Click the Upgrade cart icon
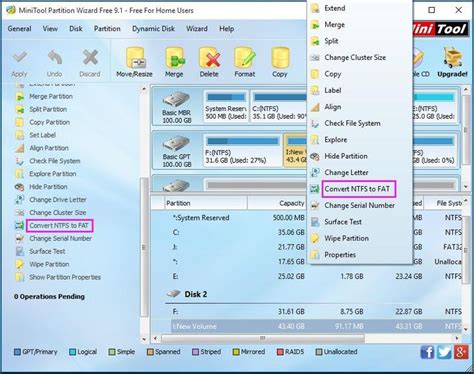The image size is (474, 374). click(453, 58)
